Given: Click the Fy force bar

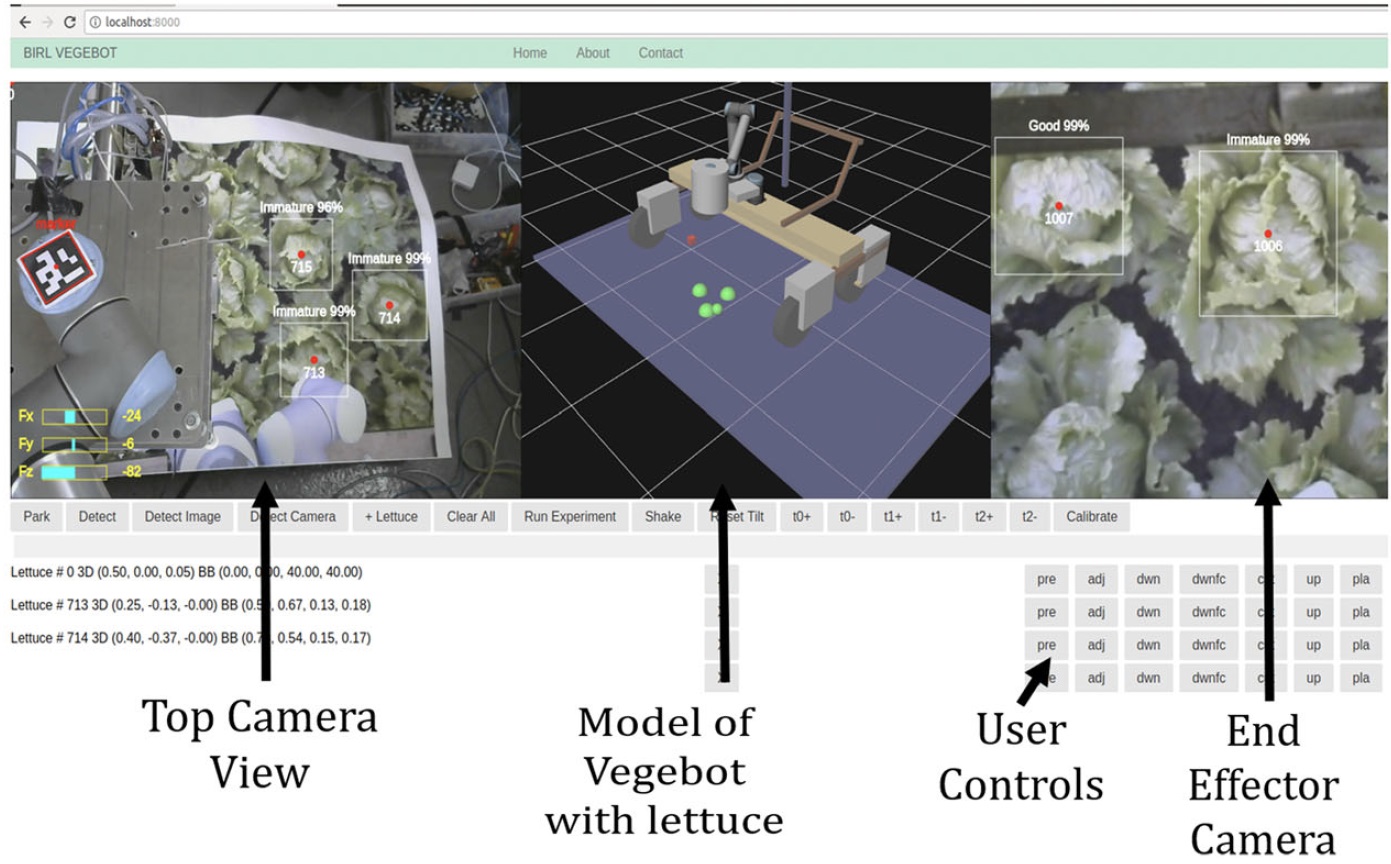Looking at the screenshot, I should click(74, 444).
